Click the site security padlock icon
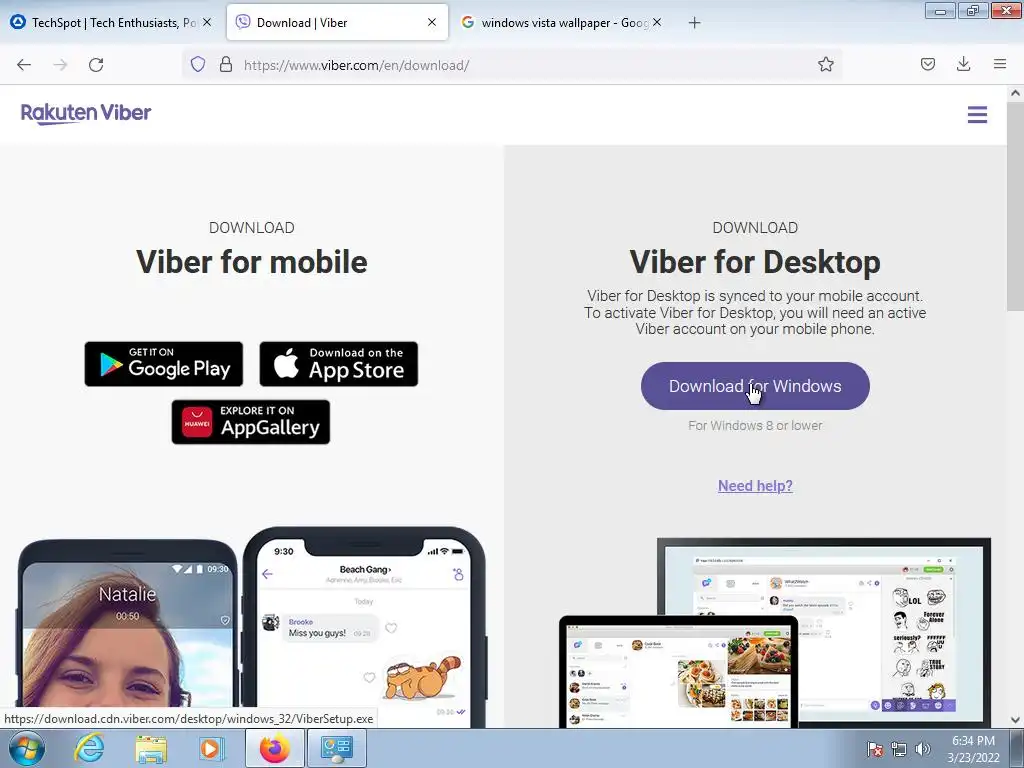Image resolution: width=1024 pixels, height=768 pixels. coord(226,64)
